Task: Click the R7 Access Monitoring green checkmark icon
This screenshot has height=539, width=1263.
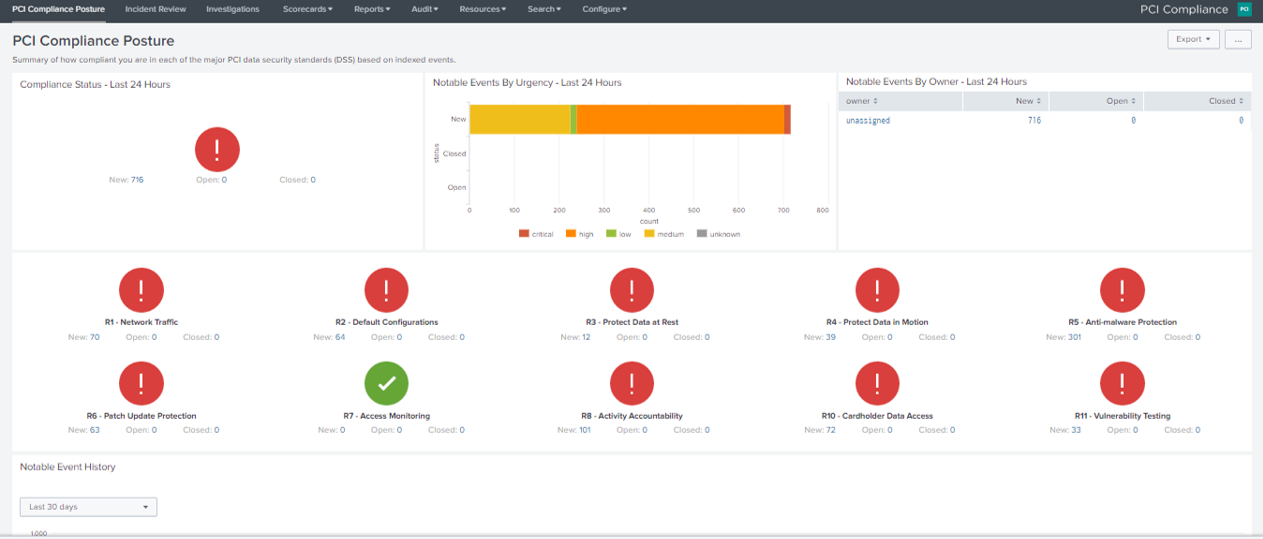Action: pyautogui.click(x=386, y=383)
